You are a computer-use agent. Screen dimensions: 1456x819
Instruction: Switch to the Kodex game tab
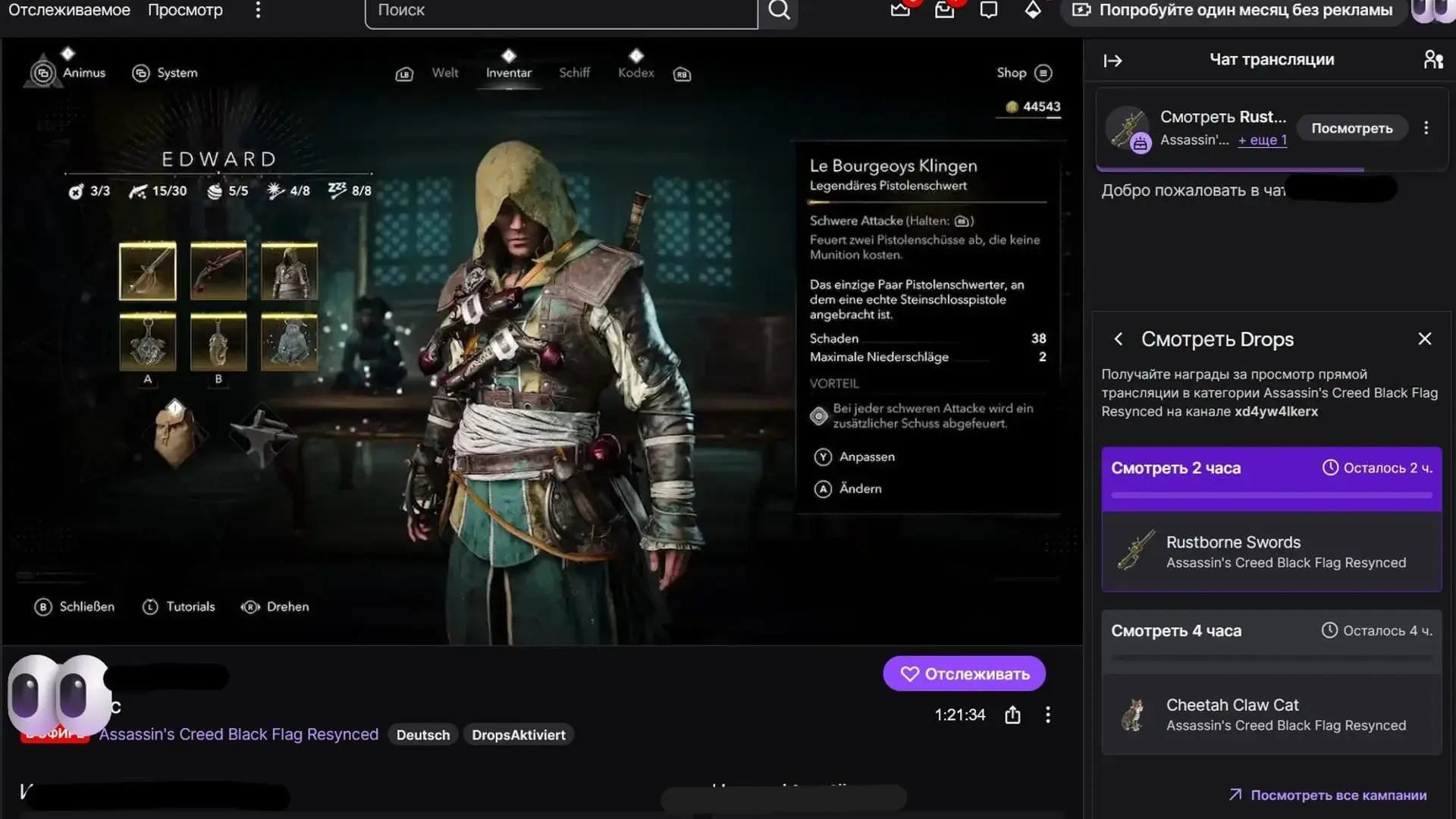coord(635,73)
